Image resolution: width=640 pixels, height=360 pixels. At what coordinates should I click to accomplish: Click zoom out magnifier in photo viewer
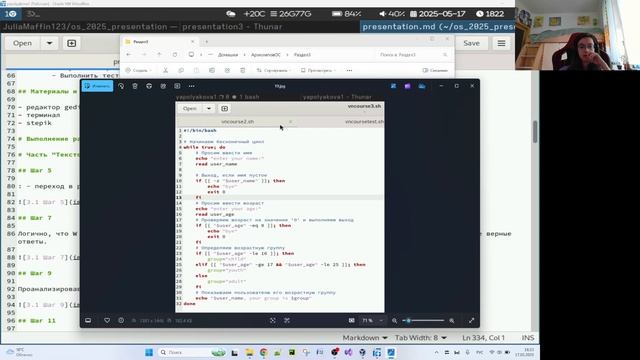point(394,320)
